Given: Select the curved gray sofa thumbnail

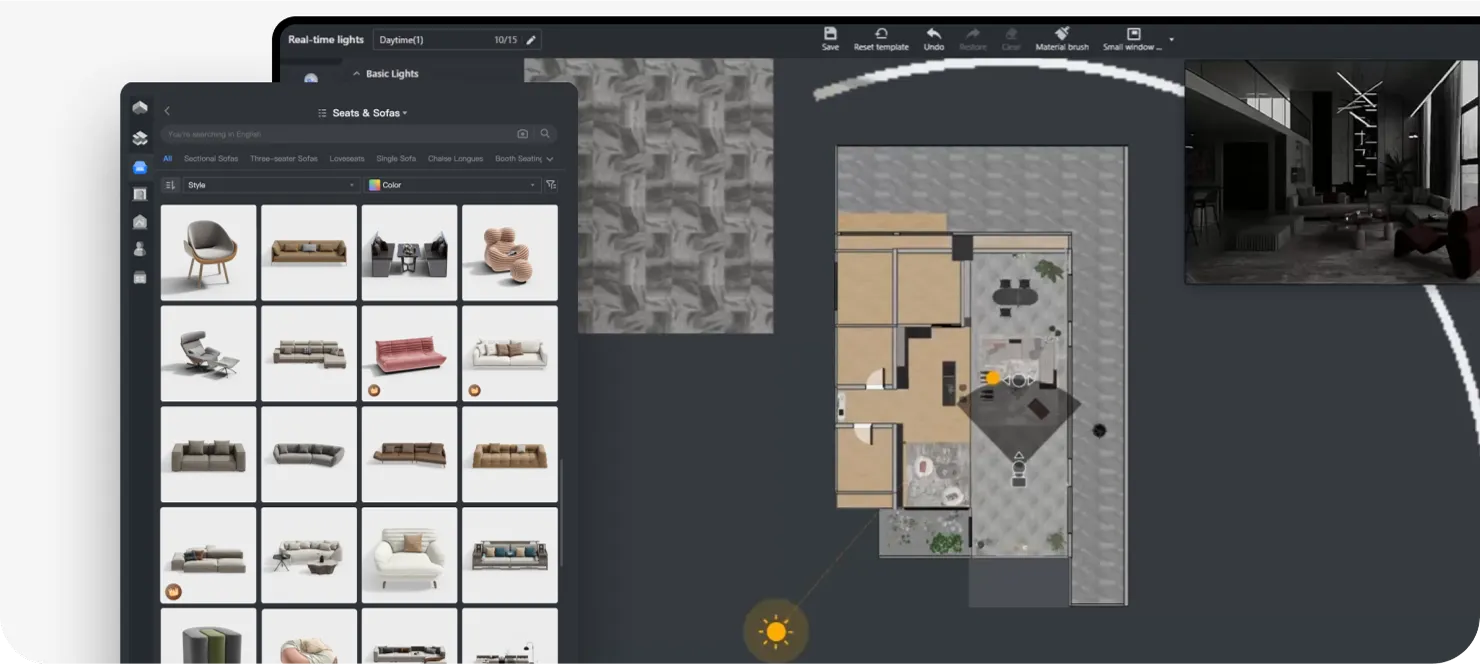Looking at the screenshot, I should pos(309,454).
